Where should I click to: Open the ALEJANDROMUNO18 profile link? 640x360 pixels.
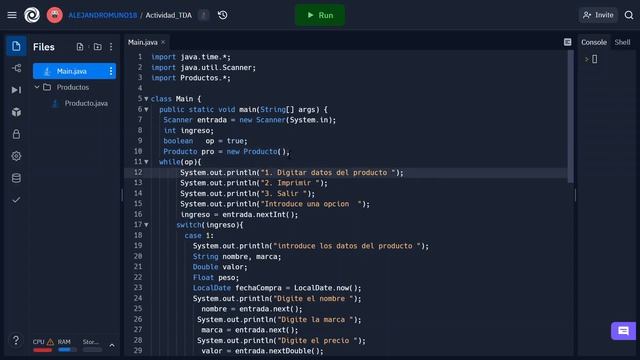[102, 15]
